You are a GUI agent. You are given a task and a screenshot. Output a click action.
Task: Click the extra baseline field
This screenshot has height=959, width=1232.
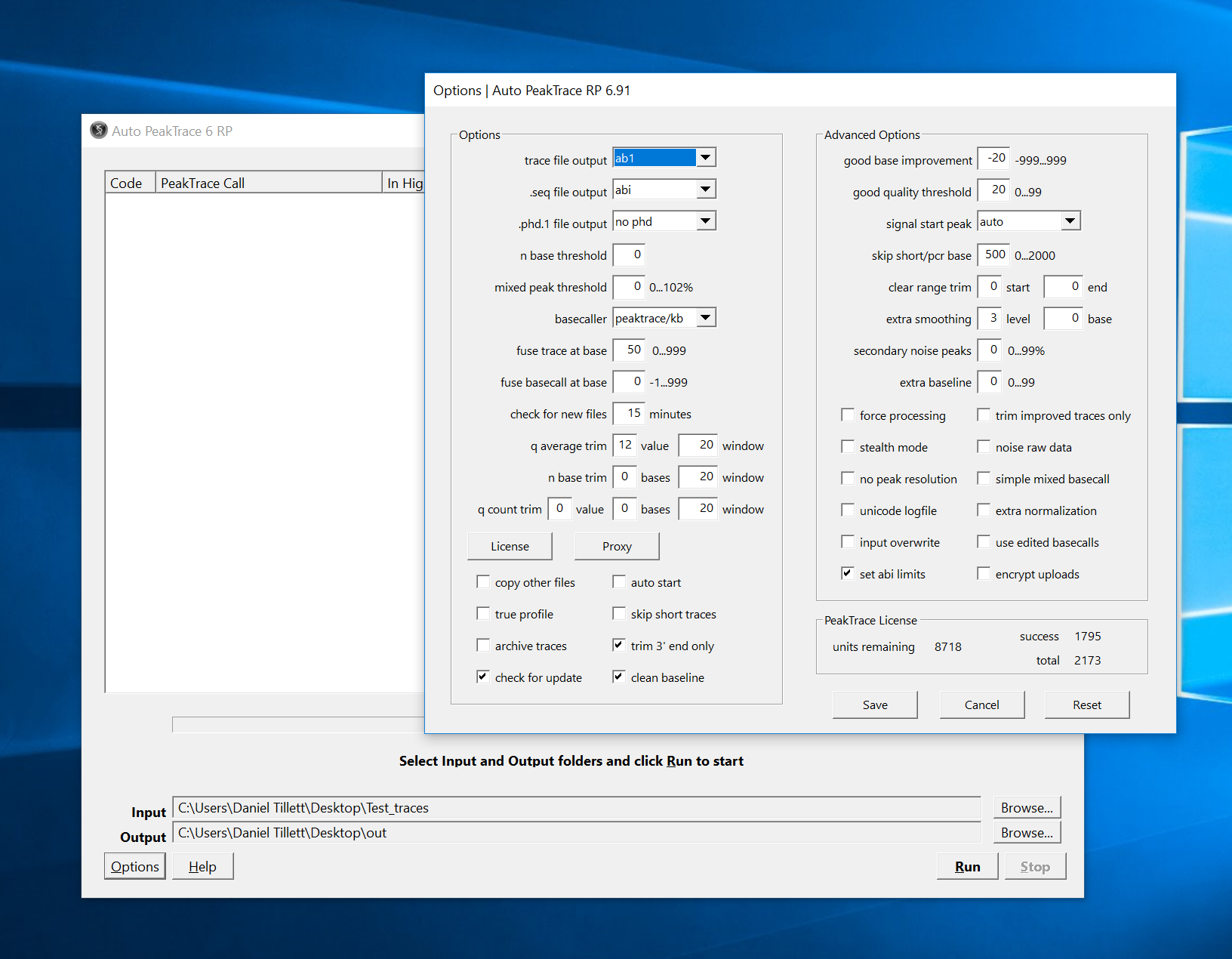(989, 381)
